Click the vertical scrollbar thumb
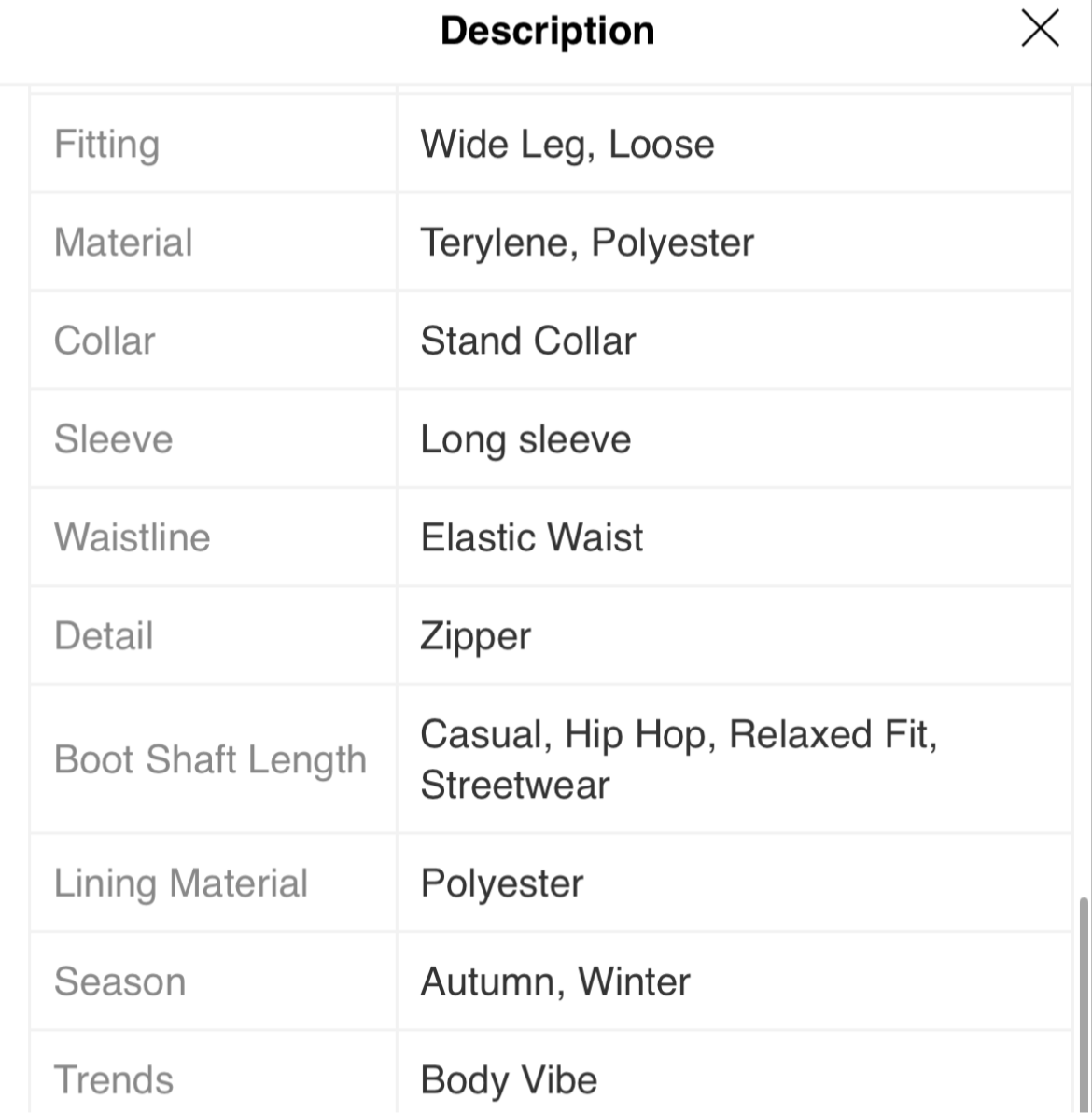 tap(1084, 1004)
